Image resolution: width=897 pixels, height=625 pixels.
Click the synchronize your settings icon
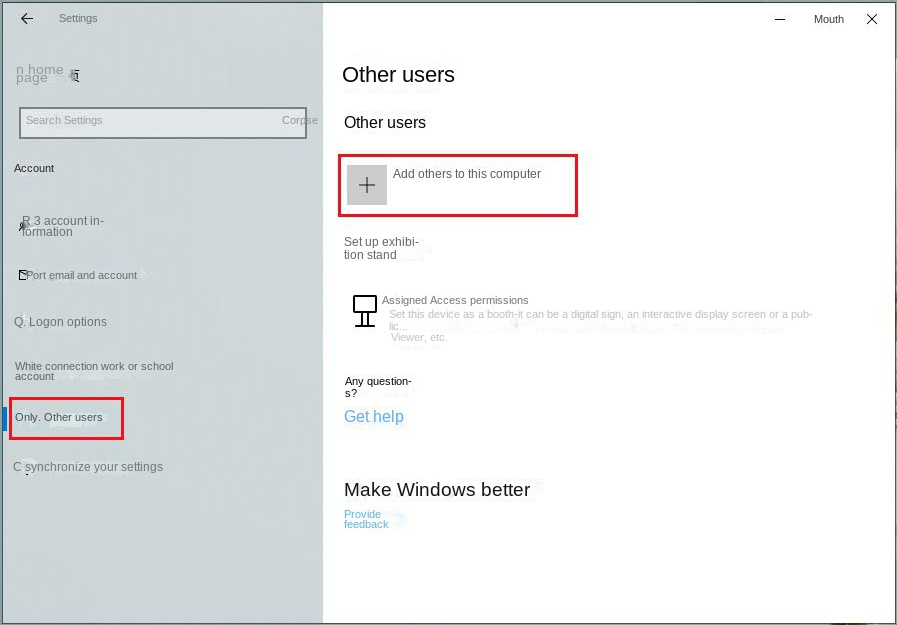point(19,467)
